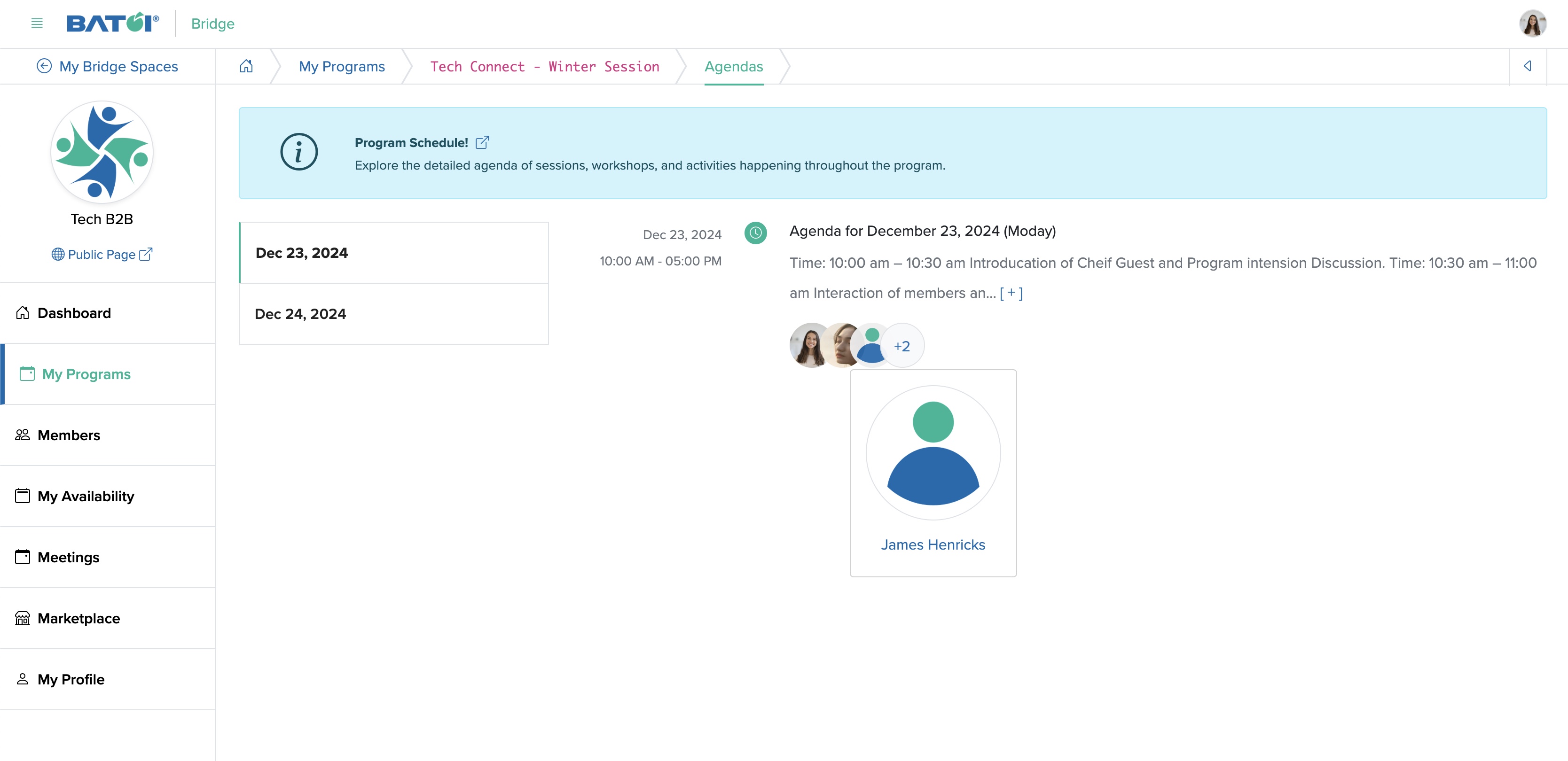Select the Agendas tab
The image size is (1568, 761).
[x=734, y=66]
